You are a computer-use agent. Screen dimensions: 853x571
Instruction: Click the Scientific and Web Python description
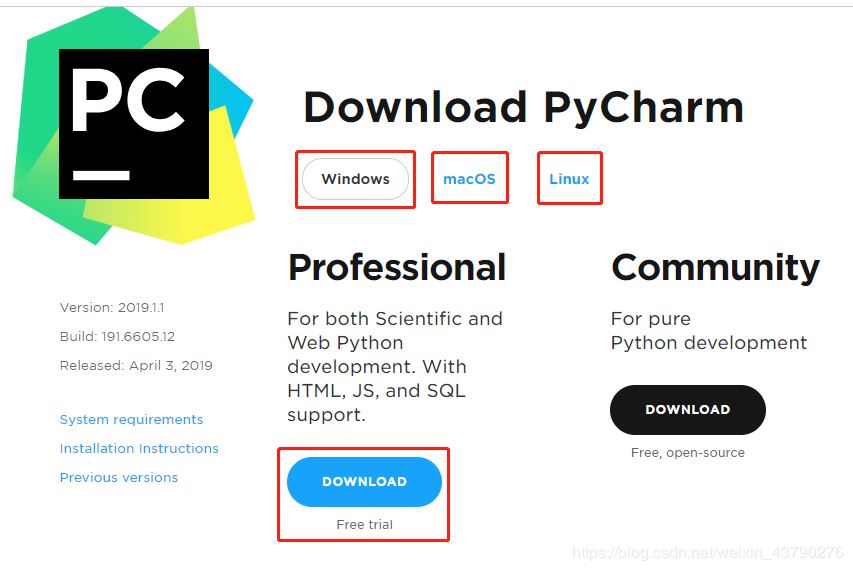[394, 366]
